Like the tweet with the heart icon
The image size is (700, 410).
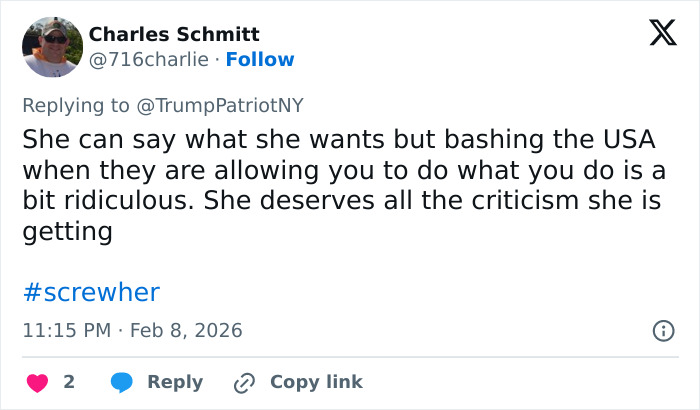38,382
